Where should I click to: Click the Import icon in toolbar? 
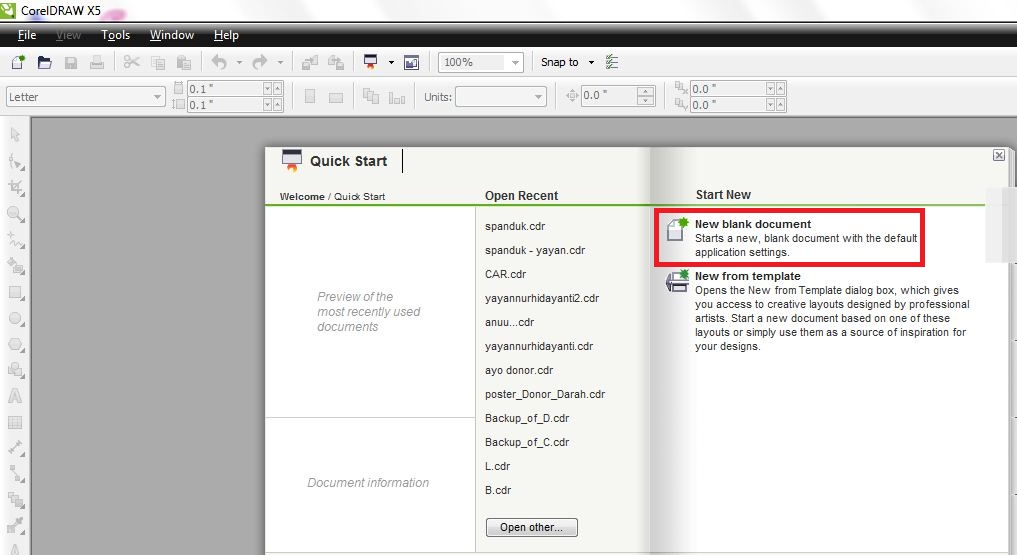tap(309, 62)
